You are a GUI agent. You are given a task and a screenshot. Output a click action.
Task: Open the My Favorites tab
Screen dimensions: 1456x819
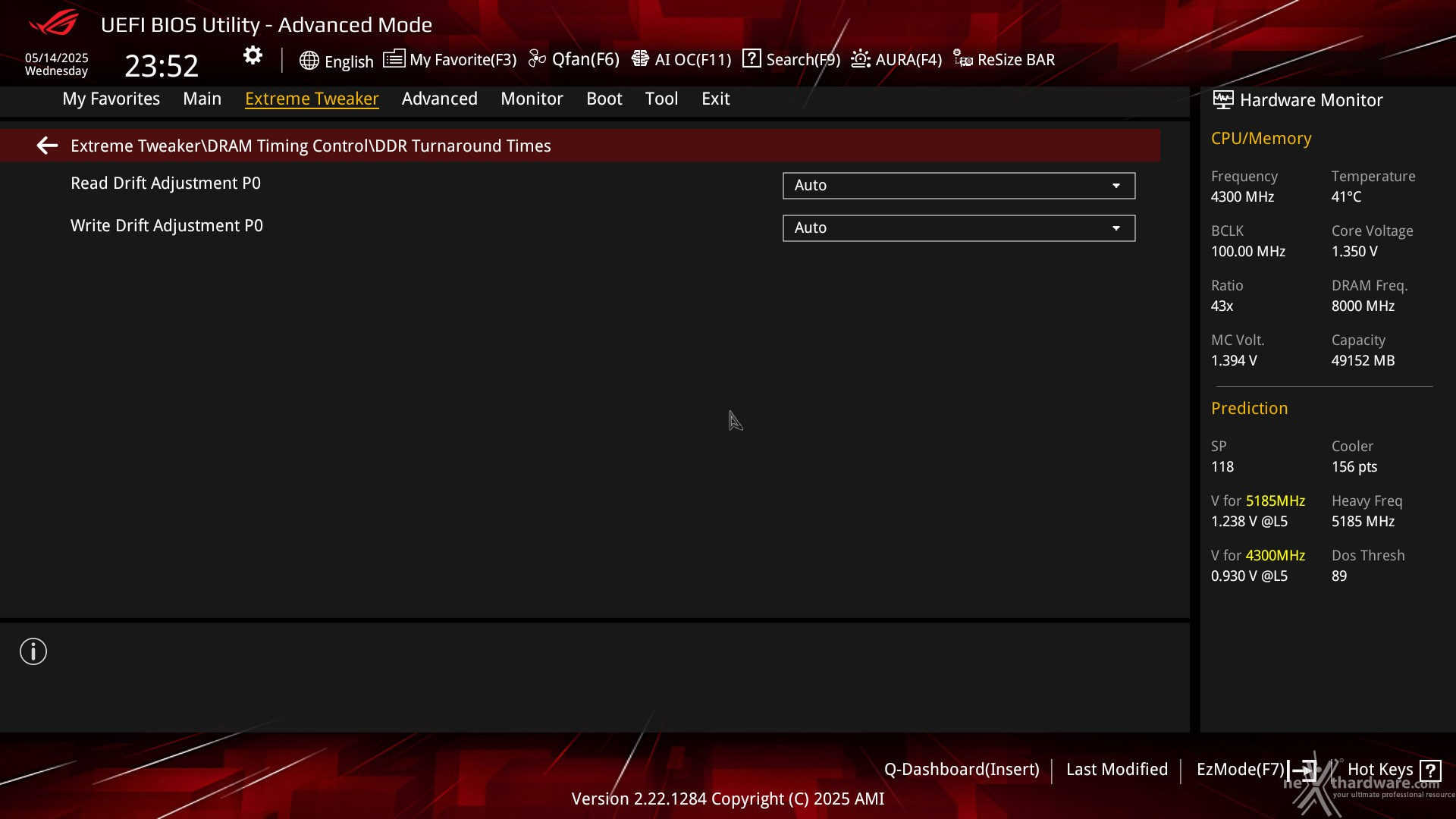pyautogui.click(x=111, y=99)
